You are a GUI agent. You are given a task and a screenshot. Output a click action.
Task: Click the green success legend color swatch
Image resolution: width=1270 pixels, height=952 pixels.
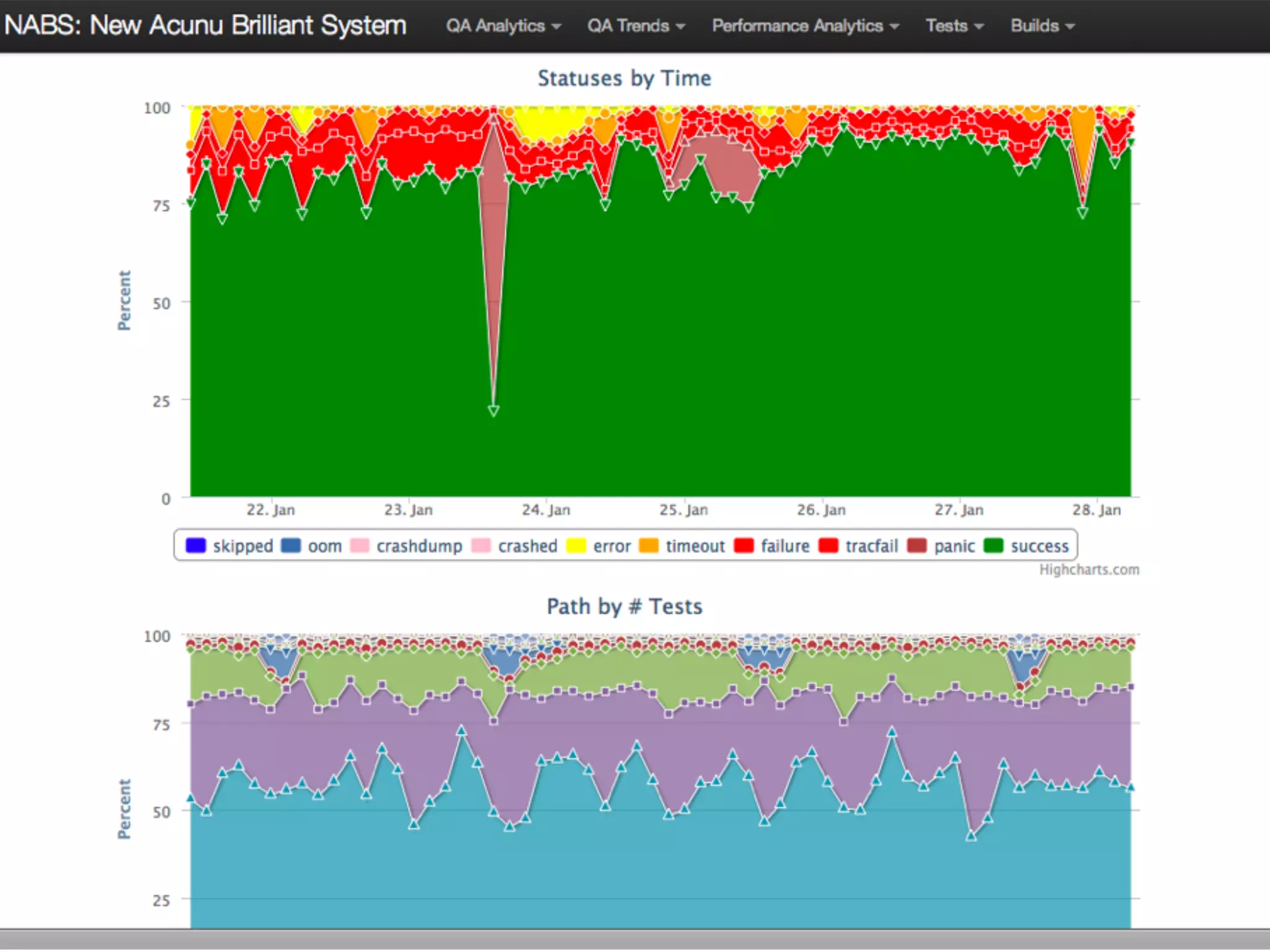993,545
